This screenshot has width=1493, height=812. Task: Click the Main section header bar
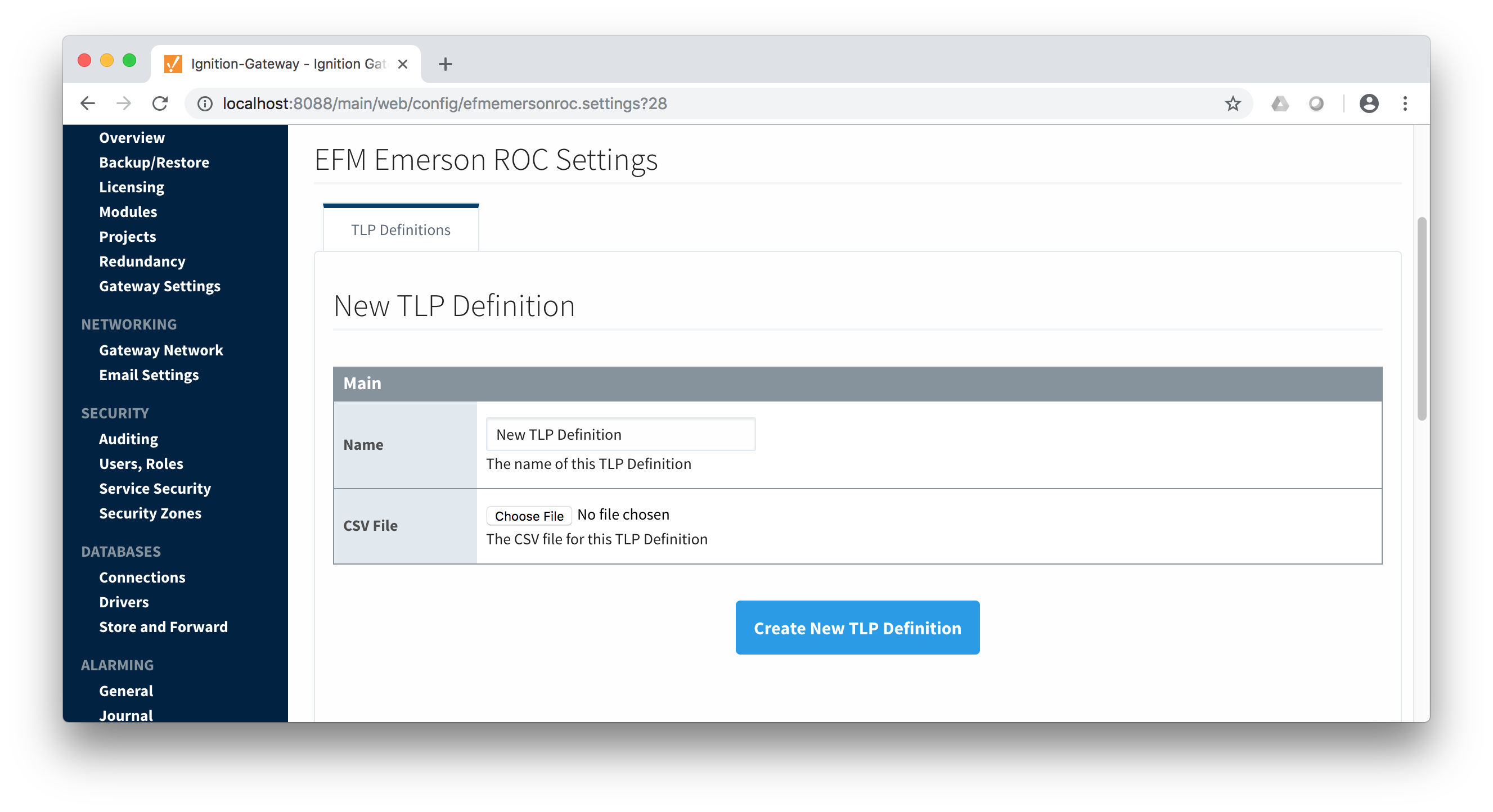coord(857,384)
